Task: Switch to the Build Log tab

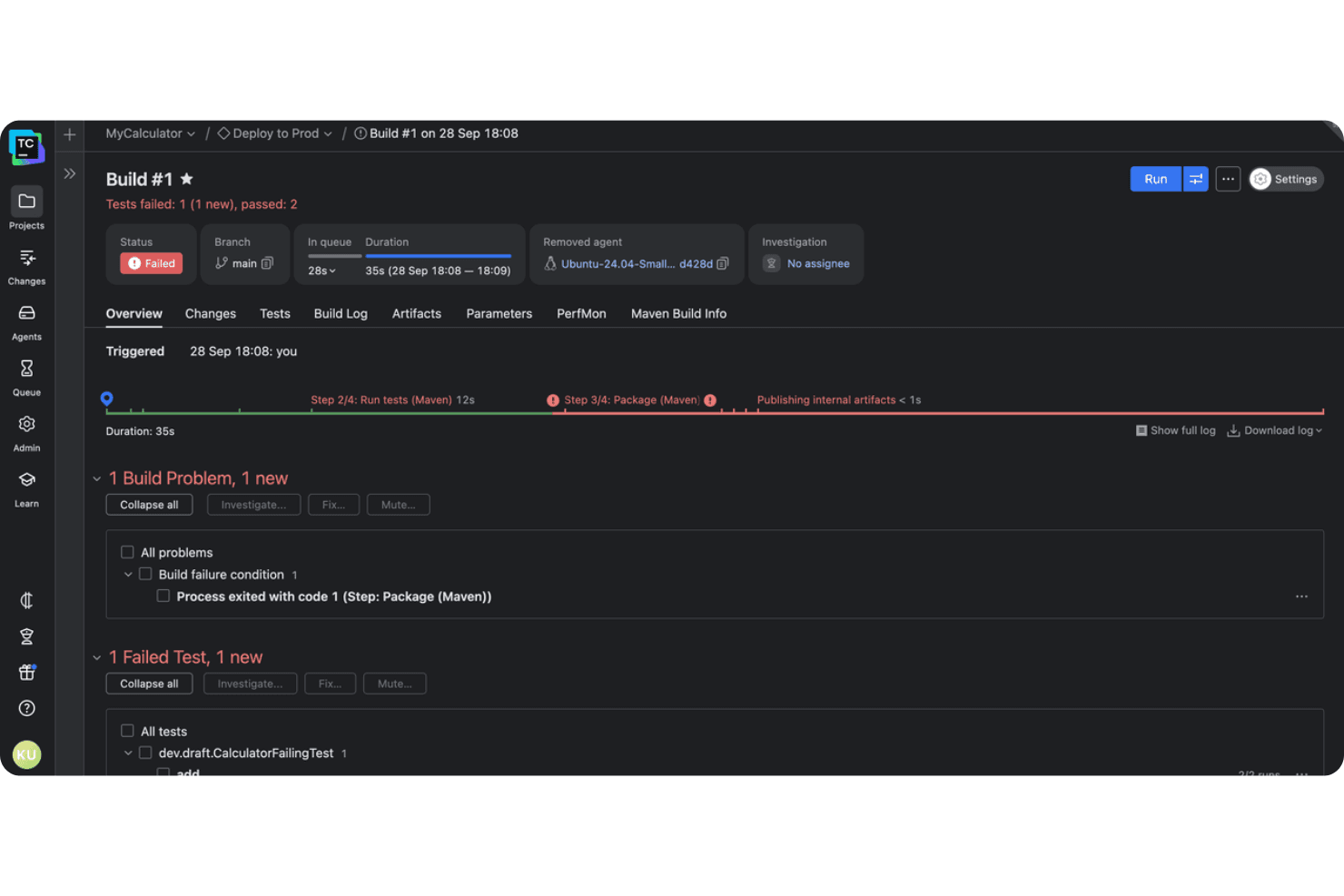Action: (341, 313)
